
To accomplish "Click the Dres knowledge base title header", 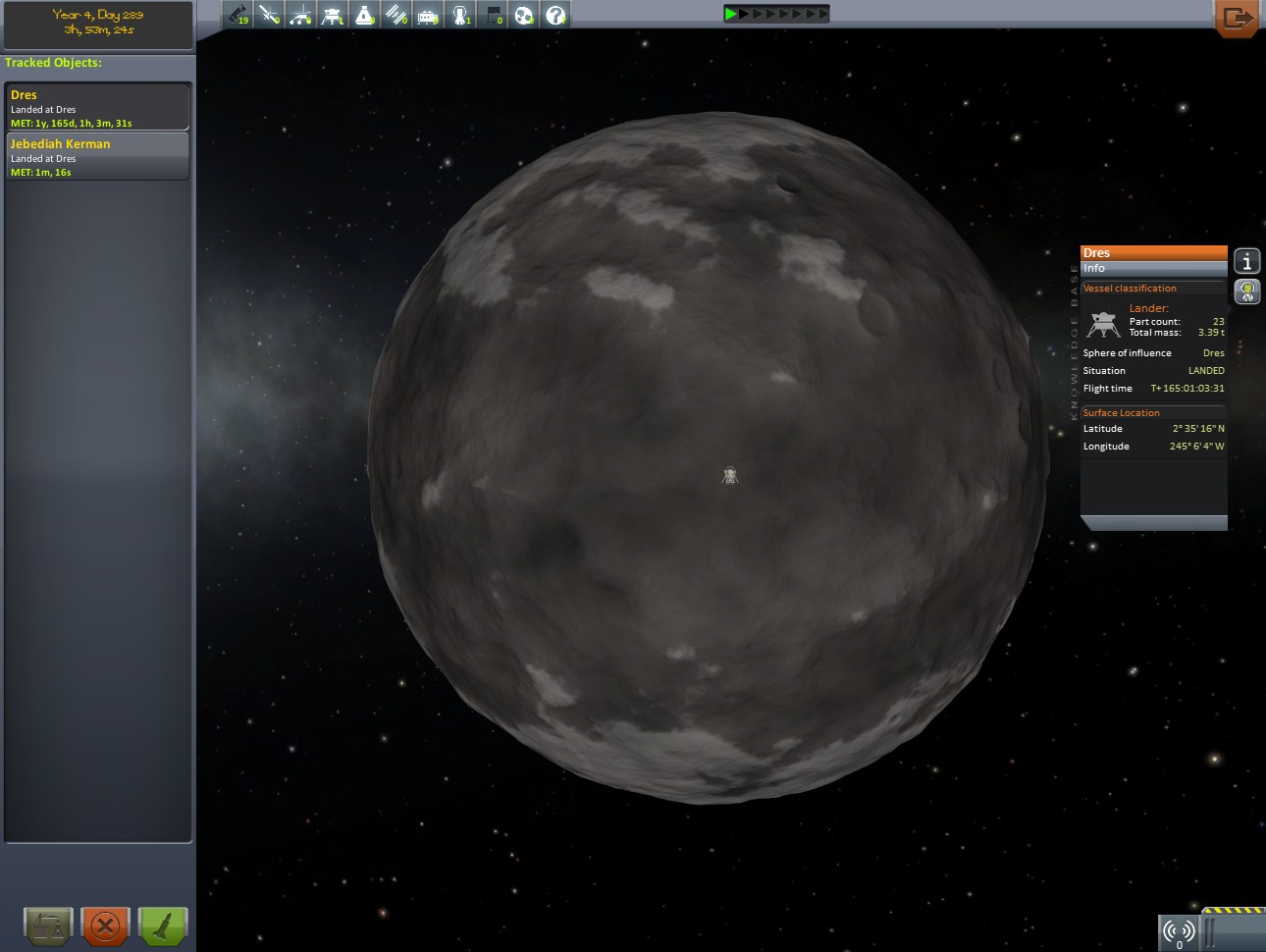I will [1154, 252].
